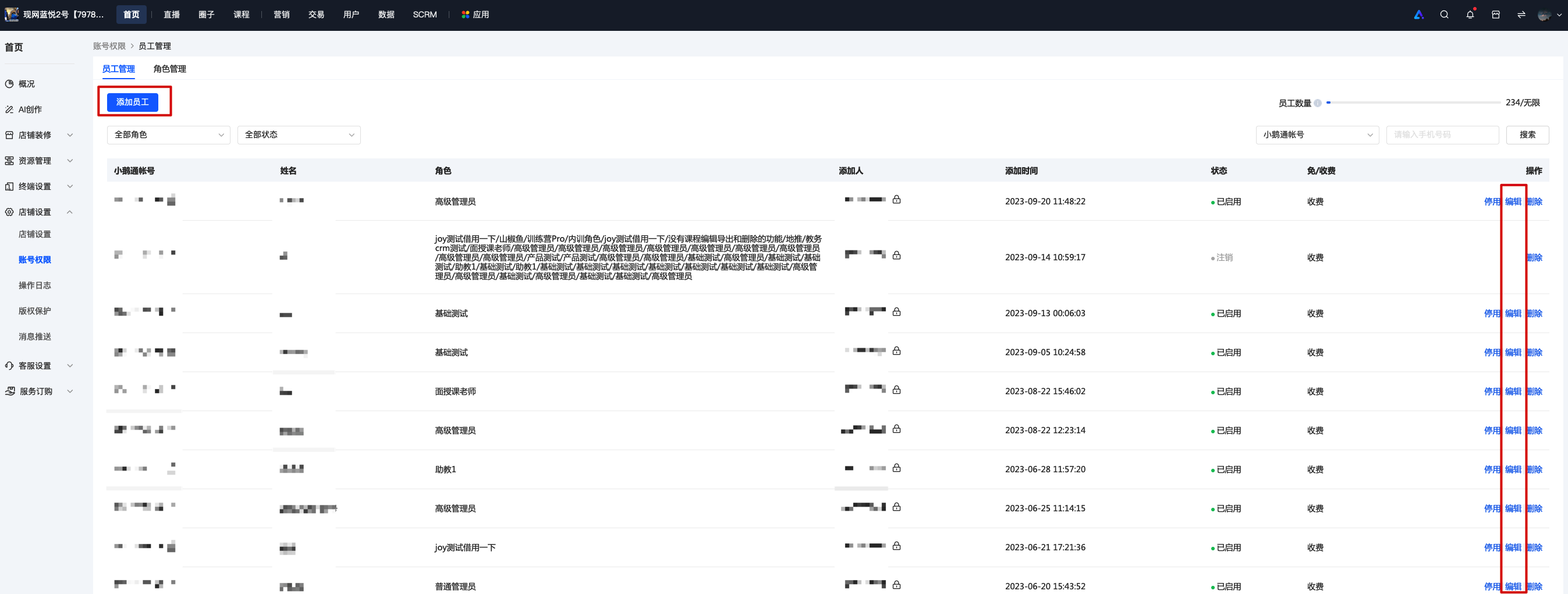The height and width of the screenshot is (594, 1568).
Task: Click the lock icon in the first row
Action: (896, 199)
